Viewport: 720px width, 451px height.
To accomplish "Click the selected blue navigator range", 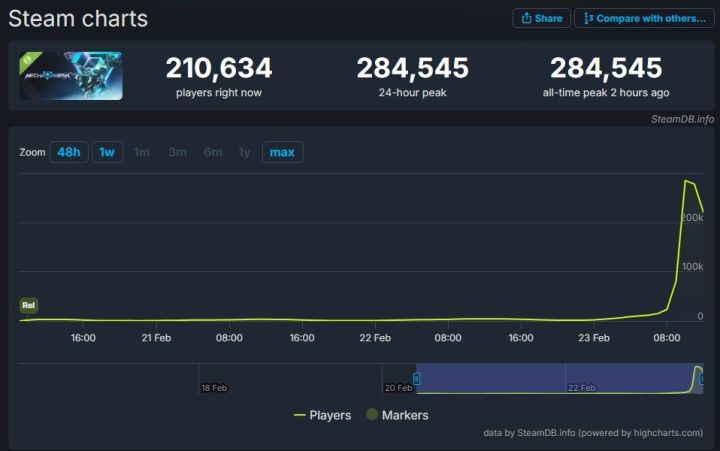I will click(x=560, y=378).
